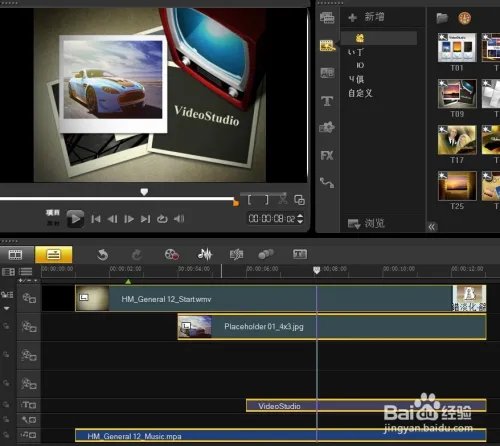
Task: Select the Instant Project library icon
Action: (327, 45)
